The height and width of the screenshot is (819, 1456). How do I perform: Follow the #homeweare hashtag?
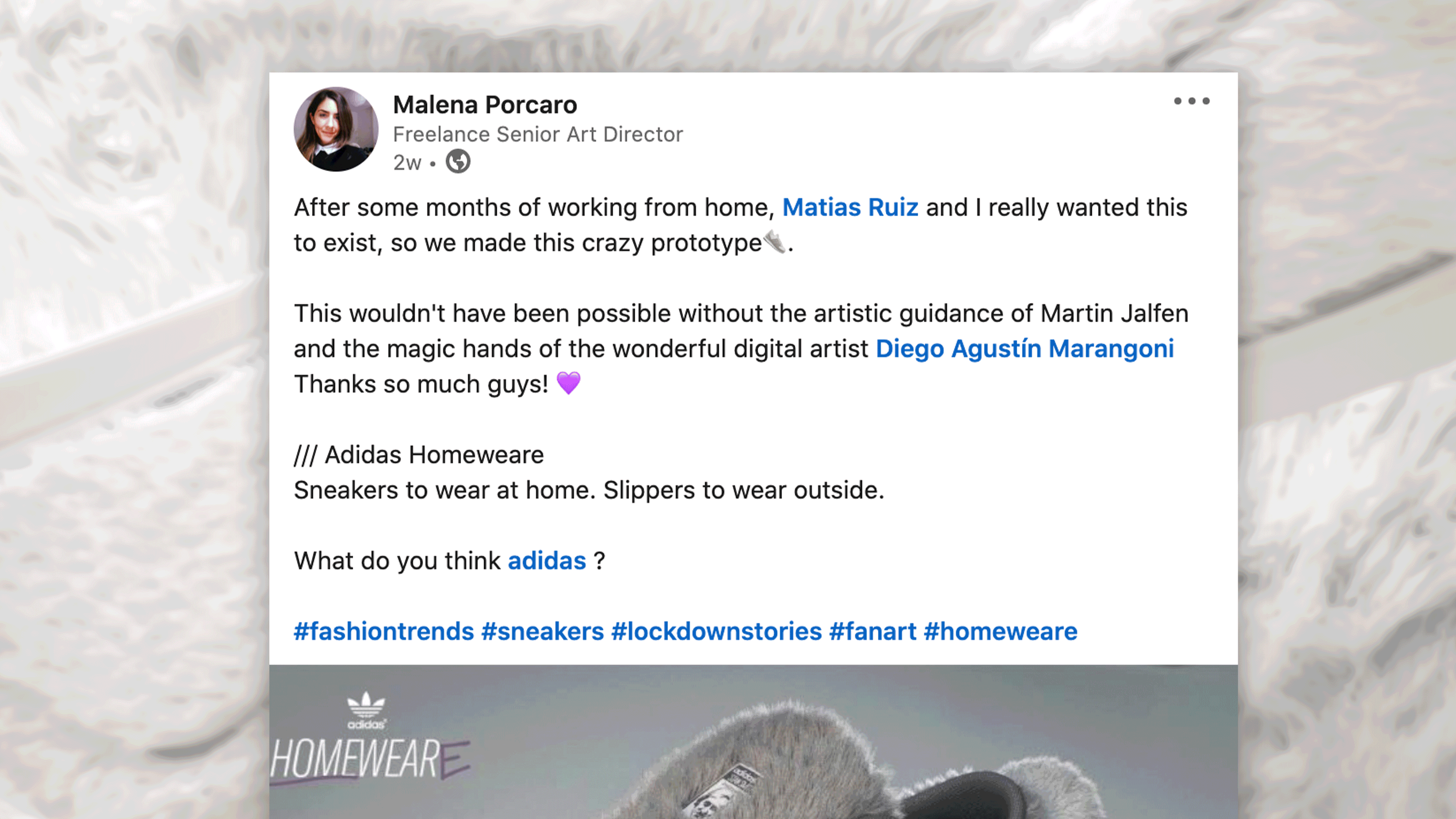(1001, 631)
